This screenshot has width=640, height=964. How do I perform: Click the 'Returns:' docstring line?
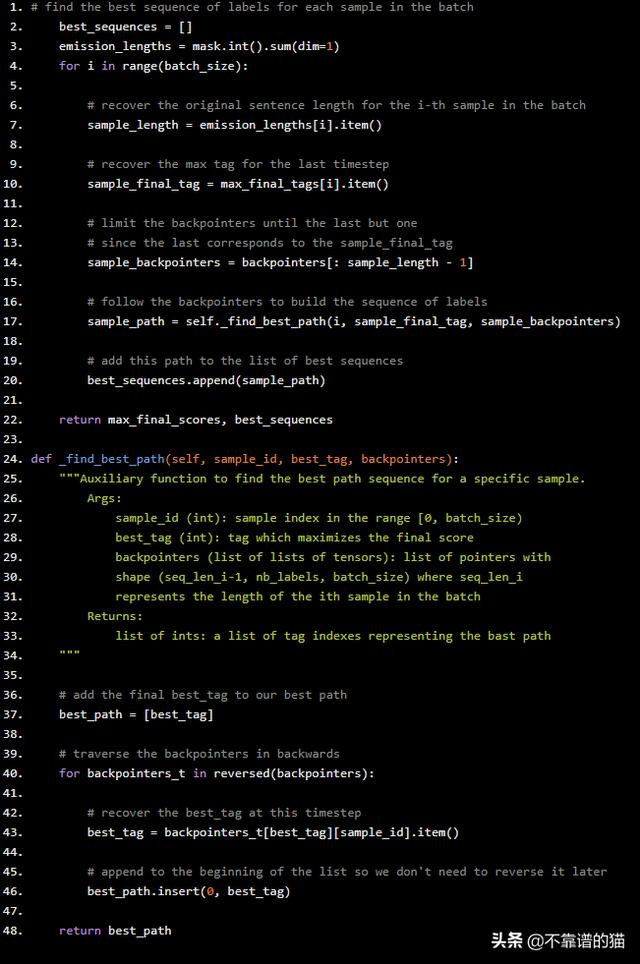coord(114,616)
